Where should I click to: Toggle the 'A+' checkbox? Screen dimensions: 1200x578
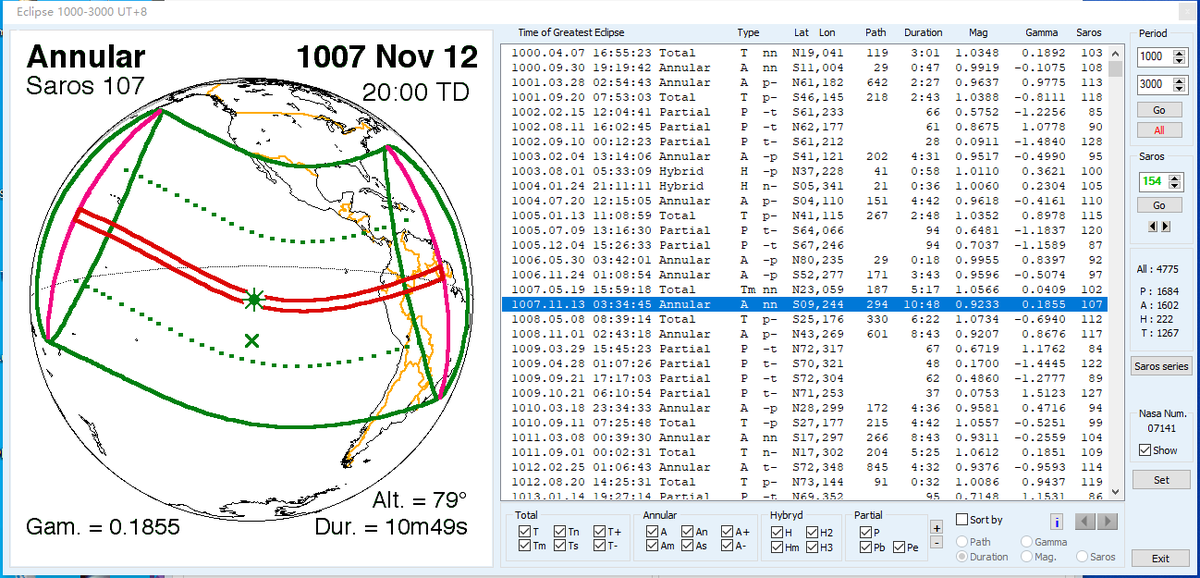coord(725,532)
